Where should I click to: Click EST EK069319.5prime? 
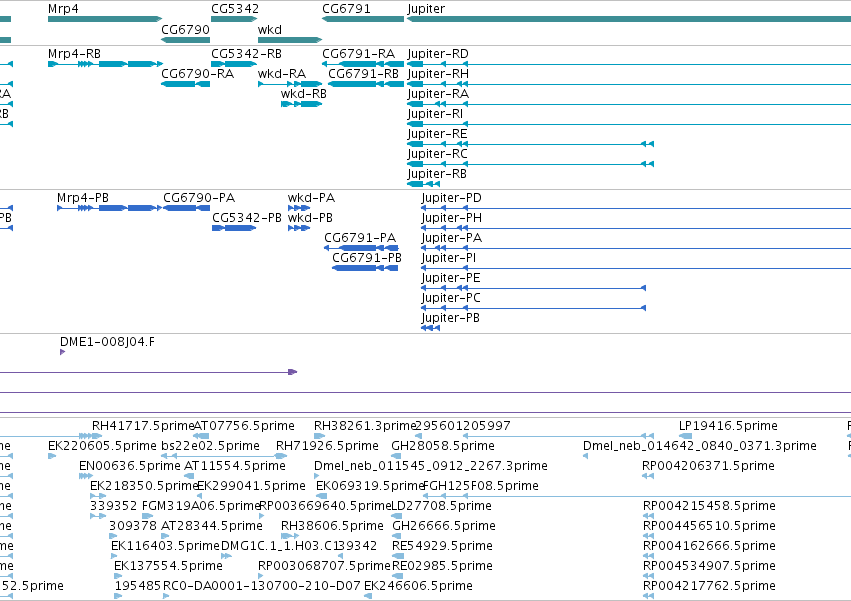369,486
